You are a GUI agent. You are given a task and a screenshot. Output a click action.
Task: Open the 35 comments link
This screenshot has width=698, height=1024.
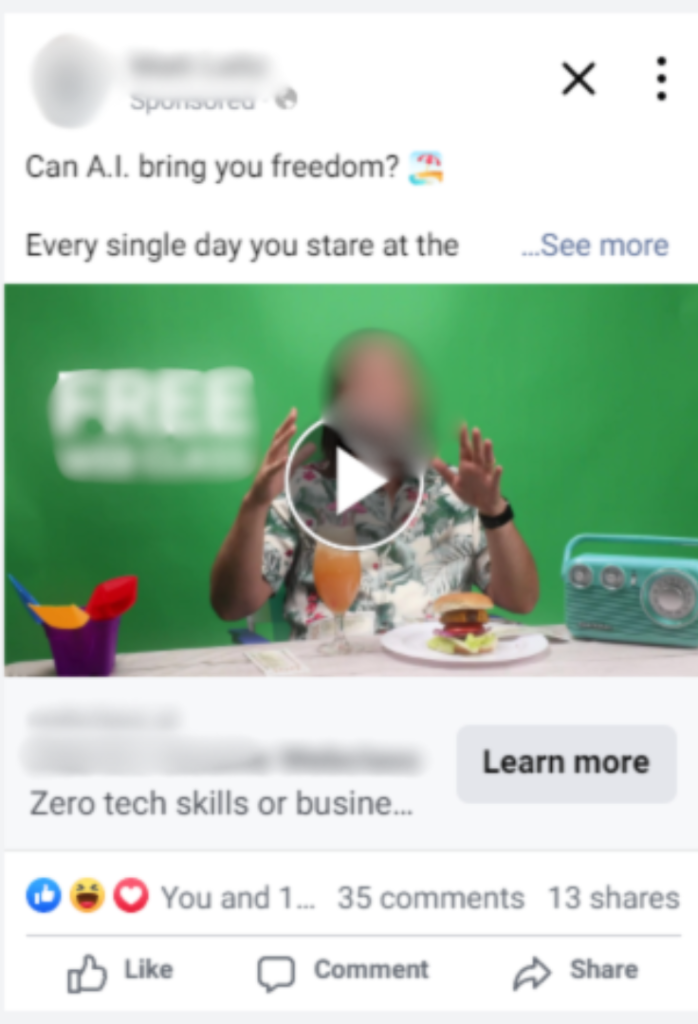(431, 898)
